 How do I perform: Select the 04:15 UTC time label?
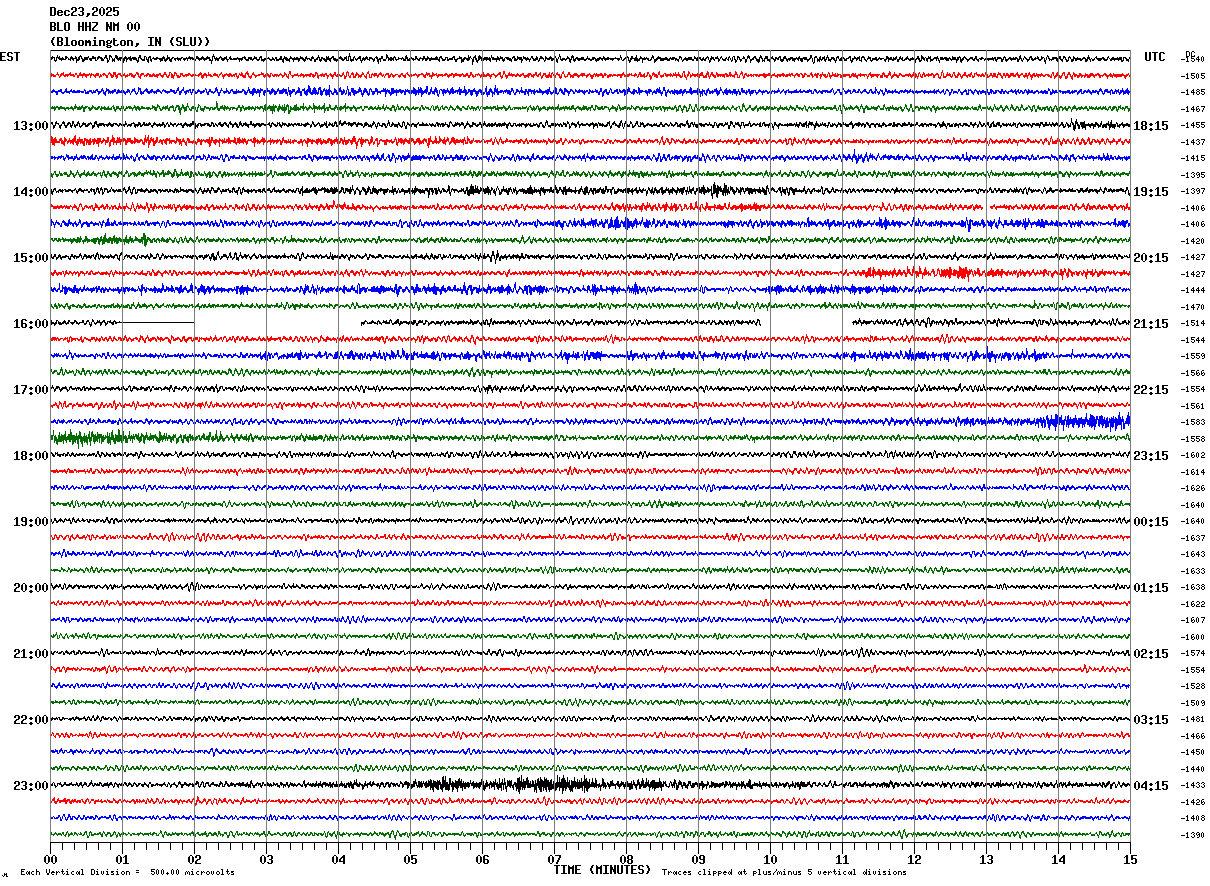point(1151,786)
